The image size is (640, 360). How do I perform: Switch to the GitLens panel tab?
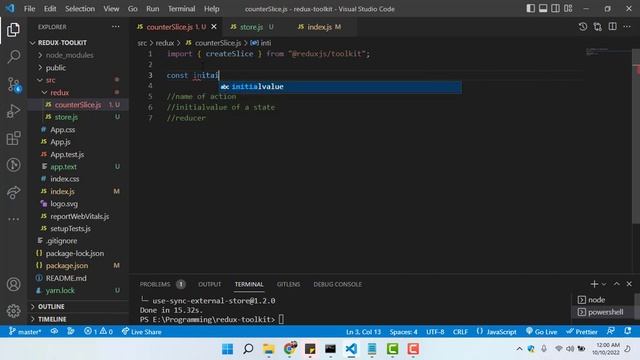[x=288, y=284]
